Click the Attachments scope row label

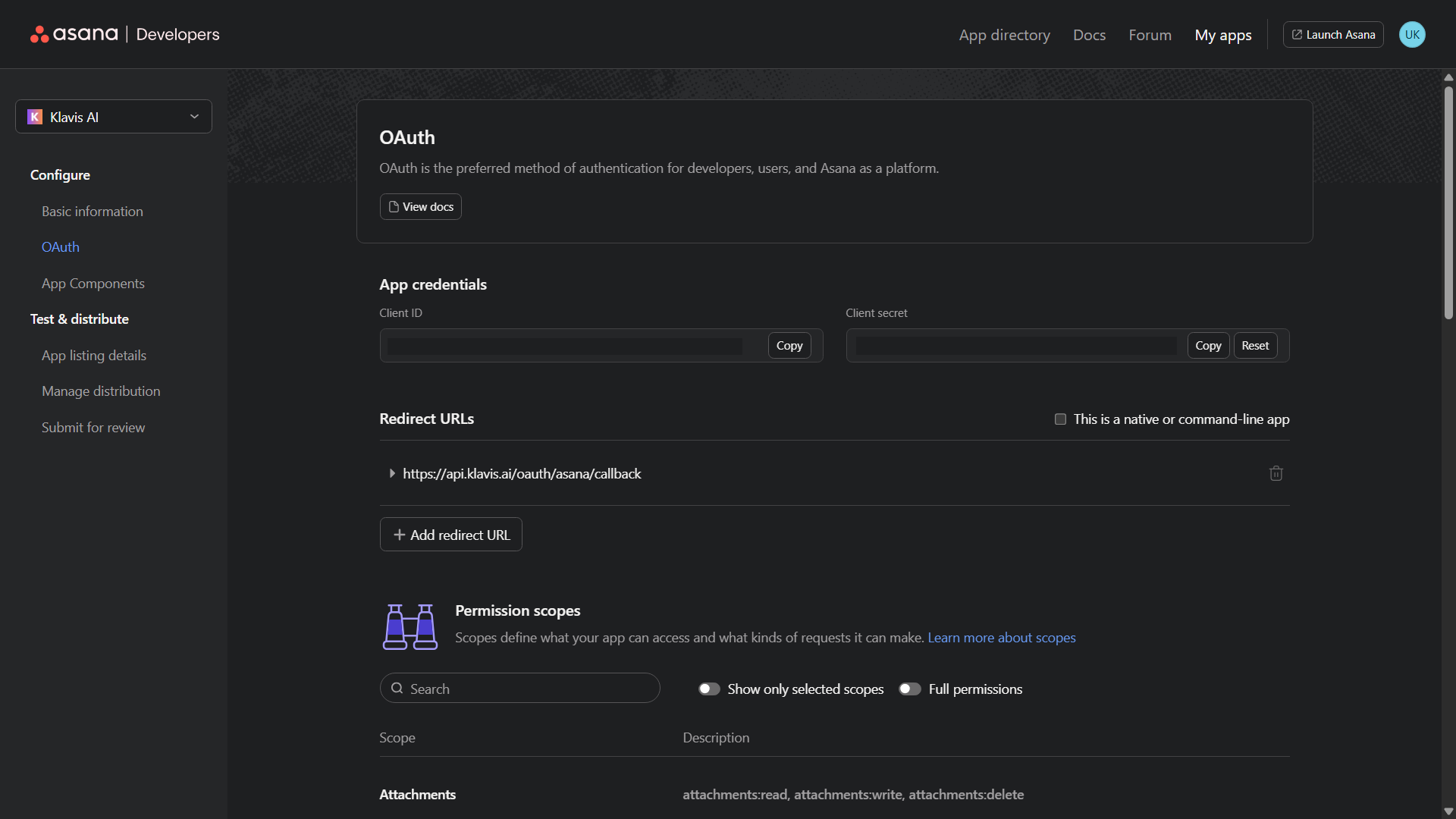point(418,795)
